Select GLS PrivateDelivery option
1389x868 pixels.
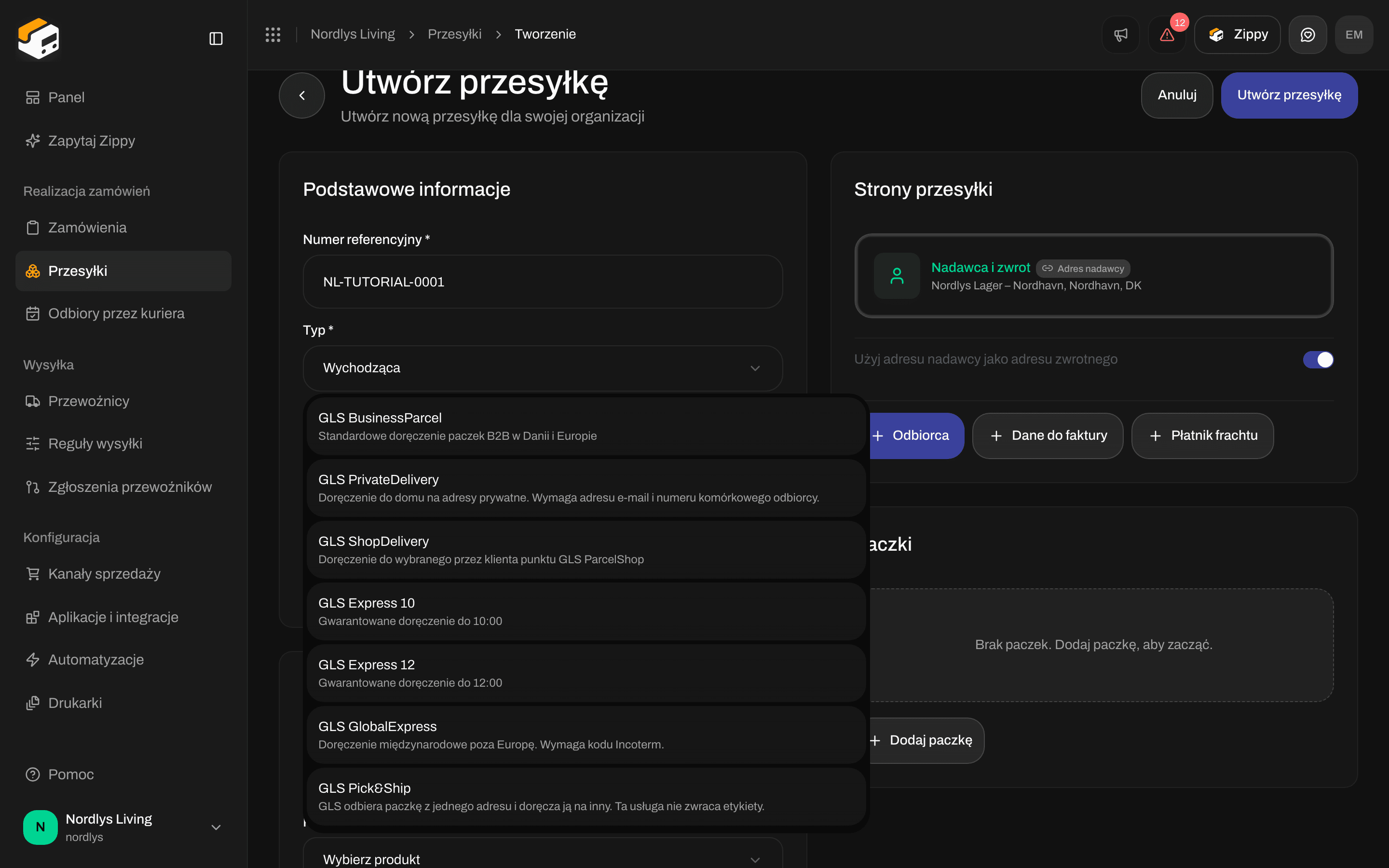pyautogui.click(x=586, y=488)
